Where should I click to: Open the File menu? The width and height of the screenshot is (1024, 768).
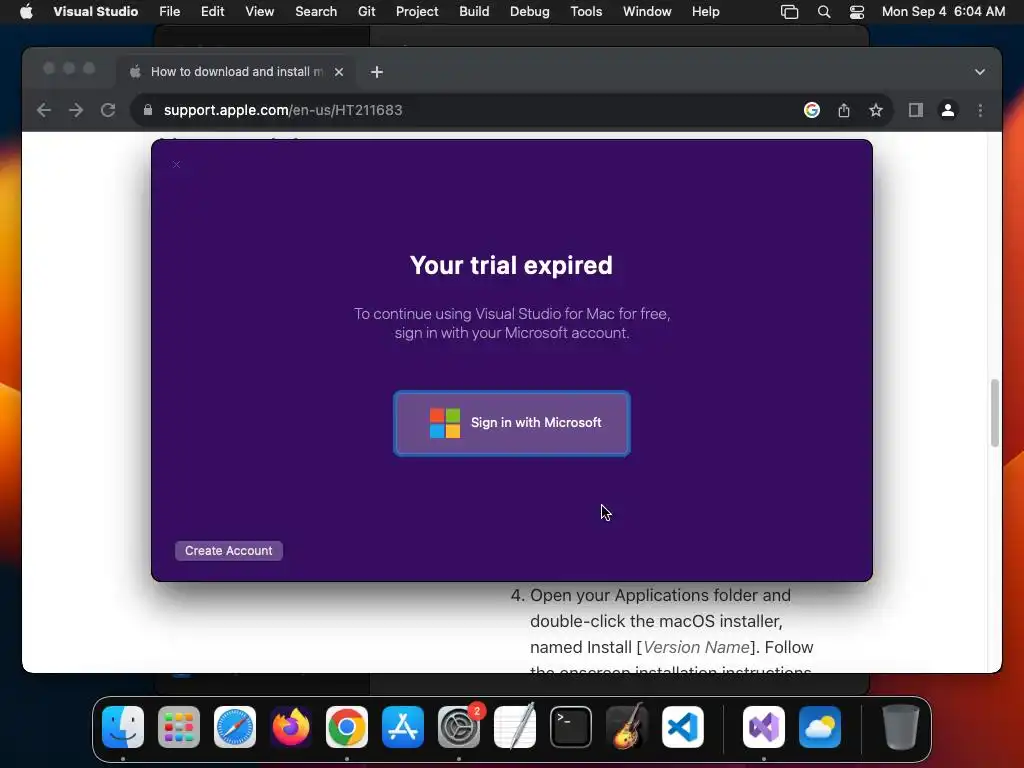point(169,11)
